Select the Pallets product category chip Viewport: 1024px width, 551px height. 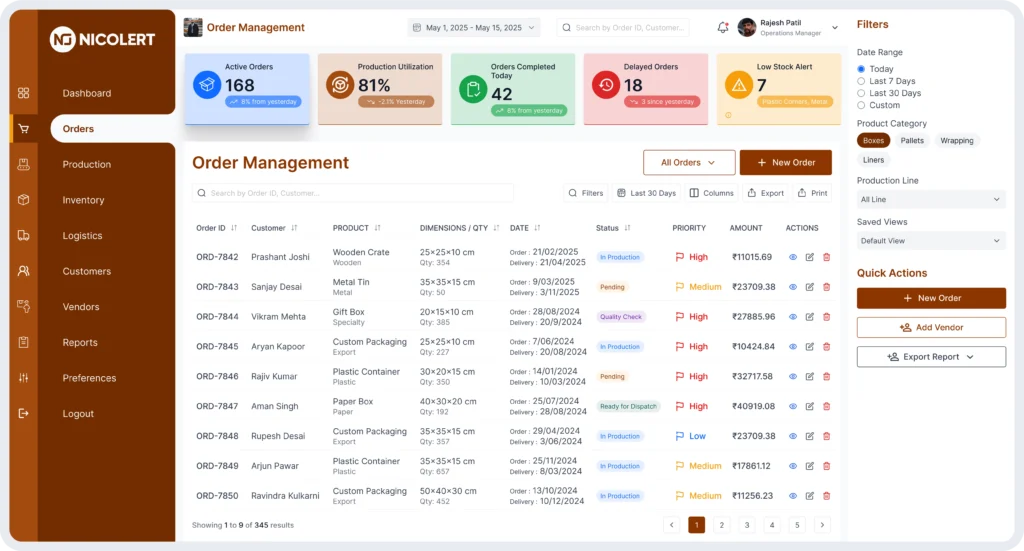point(912,141)
